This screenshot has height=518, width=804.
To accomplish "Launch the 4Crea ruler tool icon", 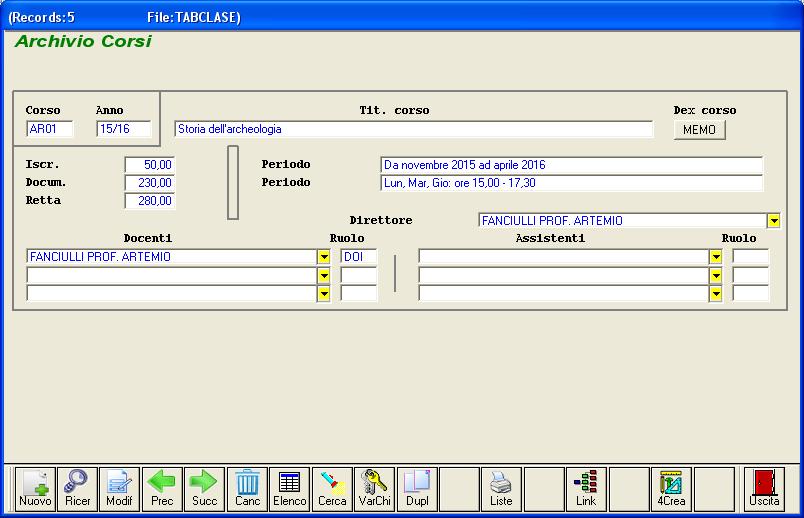I will click(671, 489).
